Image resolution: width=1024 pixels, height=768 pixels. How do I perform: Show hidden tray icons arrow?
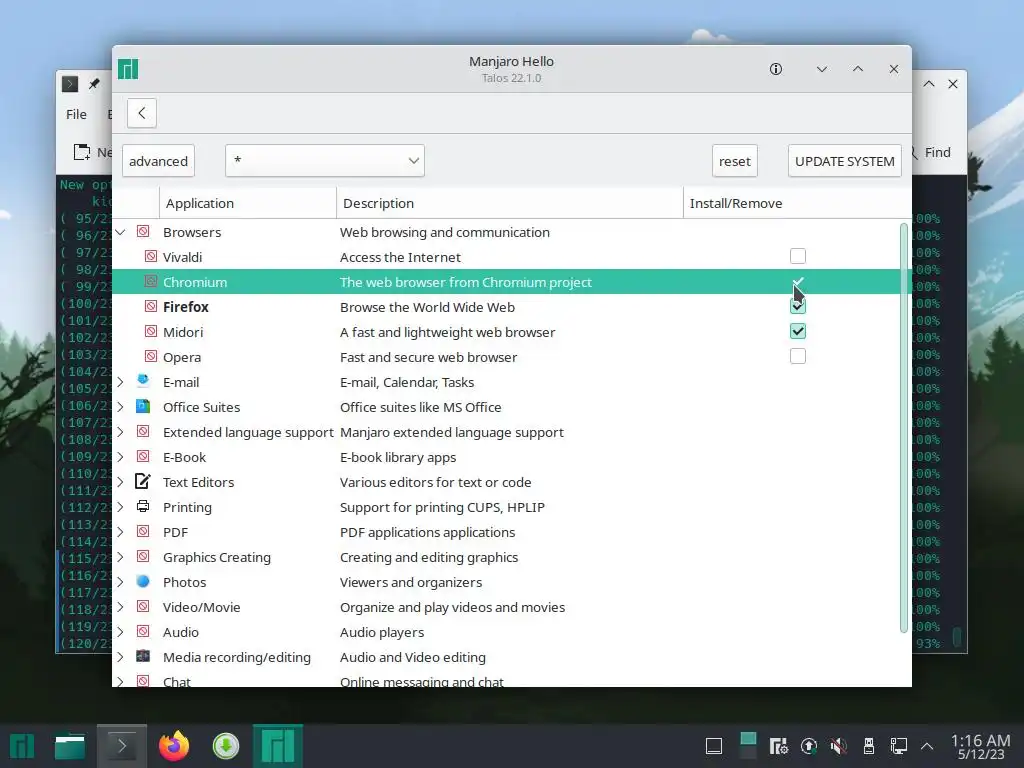coord(927,746)
